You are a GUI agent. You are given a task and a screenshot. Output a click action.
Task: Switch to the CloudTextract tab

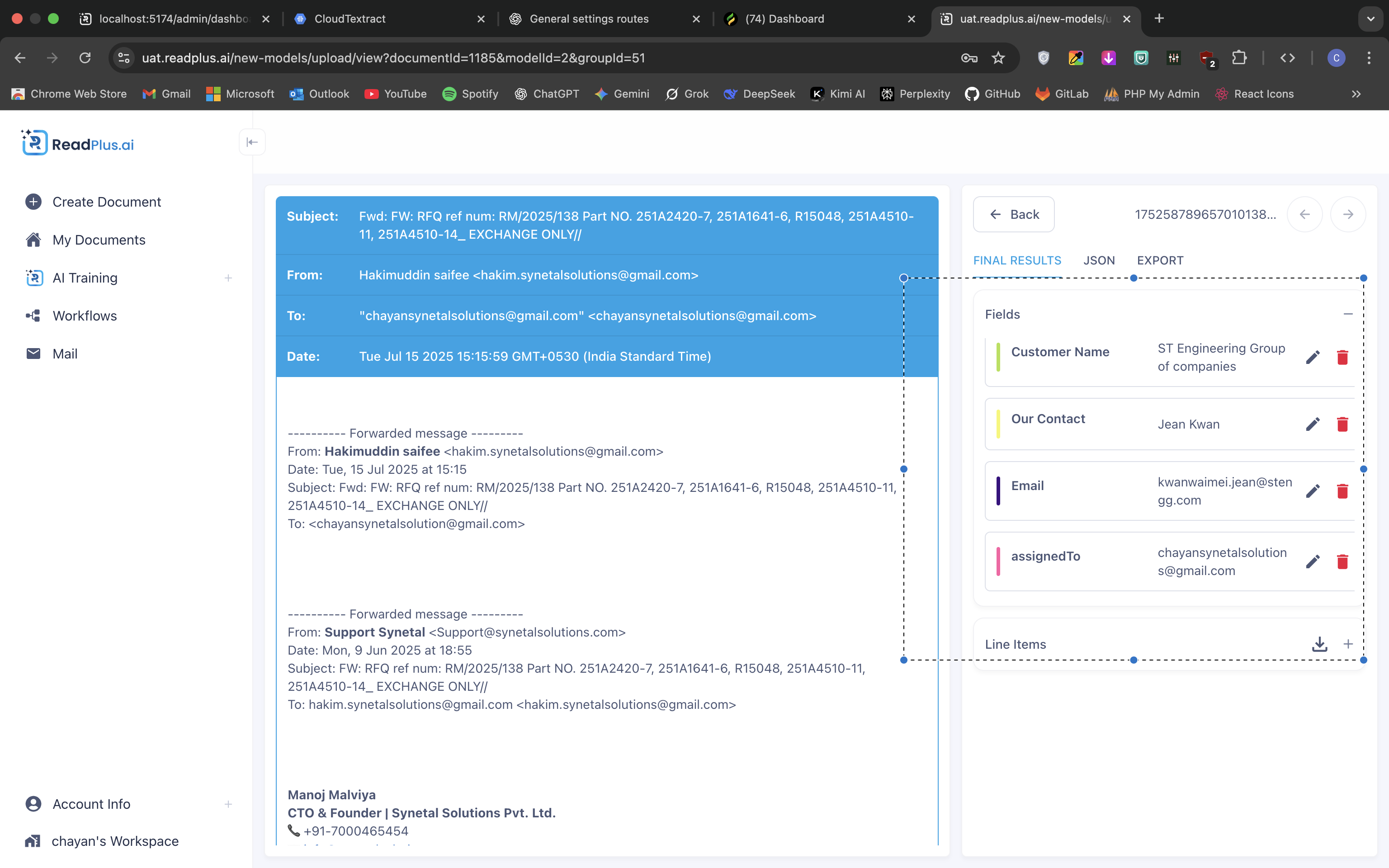click(390, 19)
